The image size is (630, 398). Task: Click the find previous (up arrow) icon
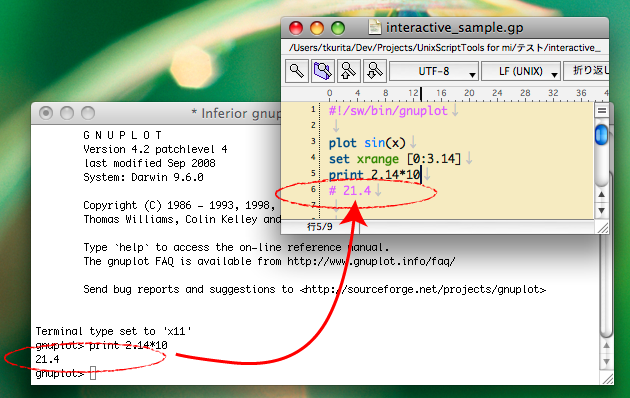[349, 71]
